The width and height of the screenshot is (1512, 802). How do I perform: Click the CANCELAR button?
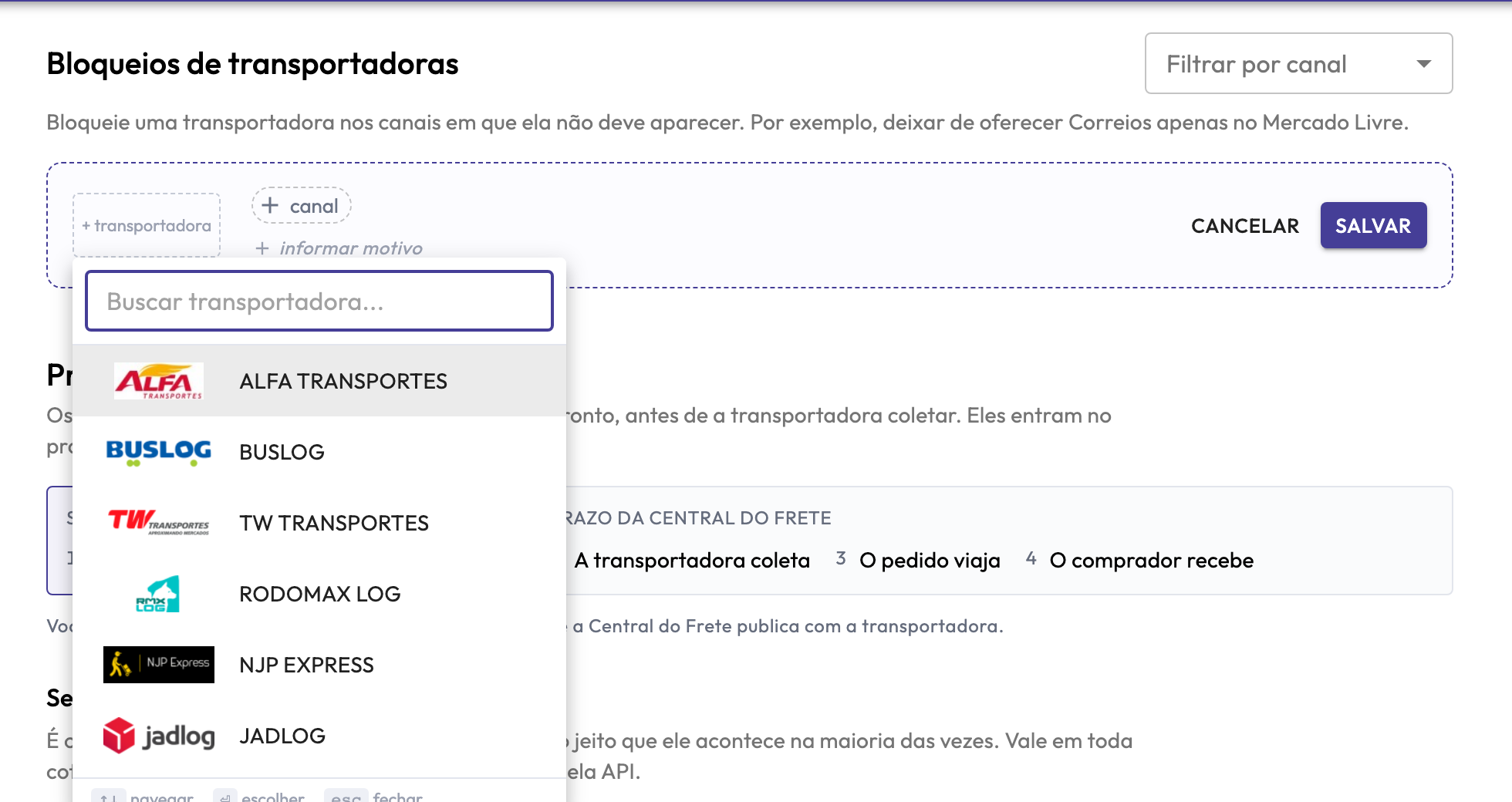(1245, 226)
